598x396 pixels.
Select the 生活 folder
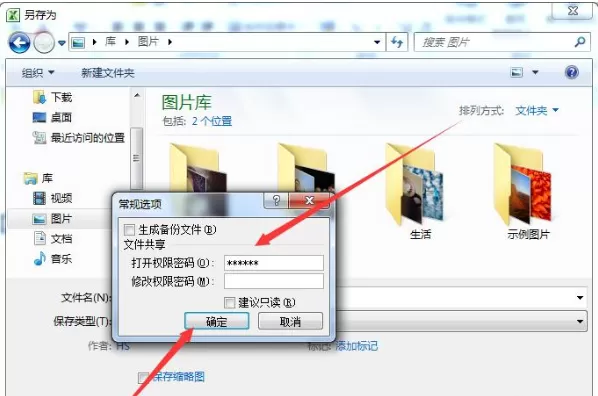[x=416, y=191]
